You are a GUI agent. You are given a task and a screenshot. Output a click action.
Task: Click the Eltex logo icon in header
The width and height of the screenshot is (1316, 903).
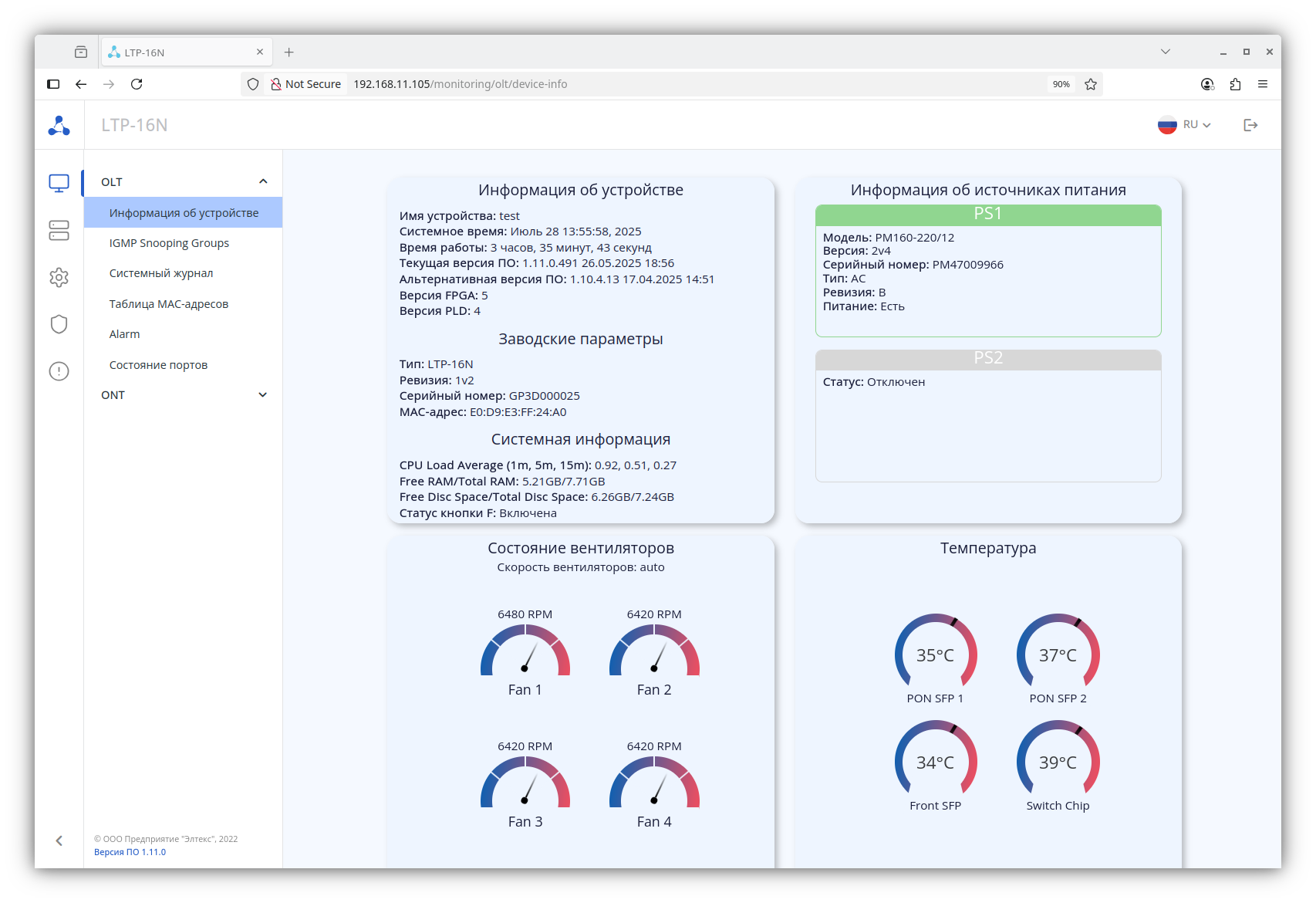(x=59, y=125)
